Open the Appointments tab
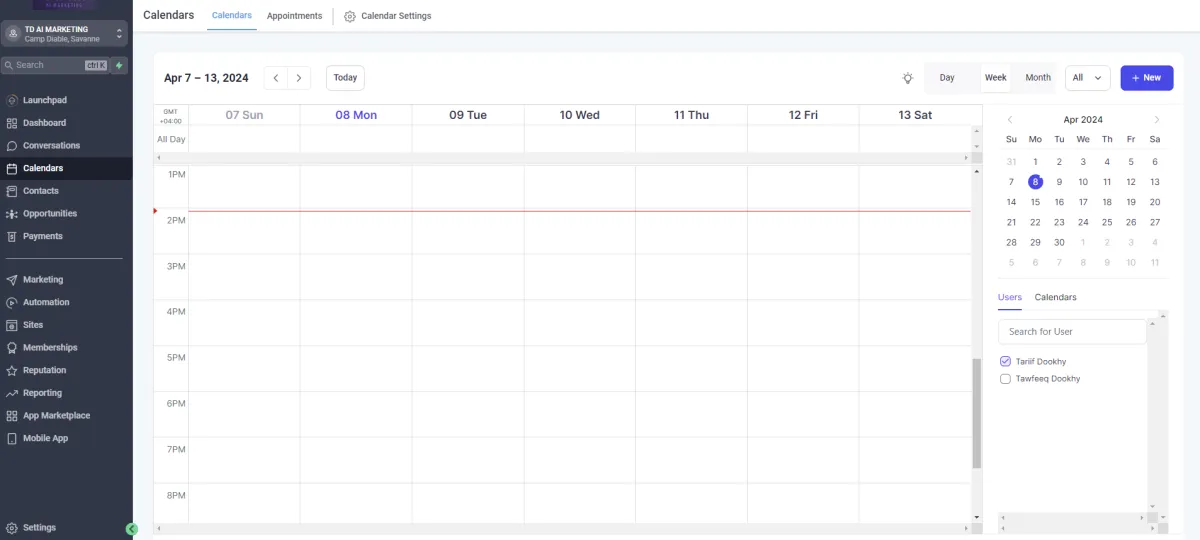1200x540 pixels. [294, 16]
